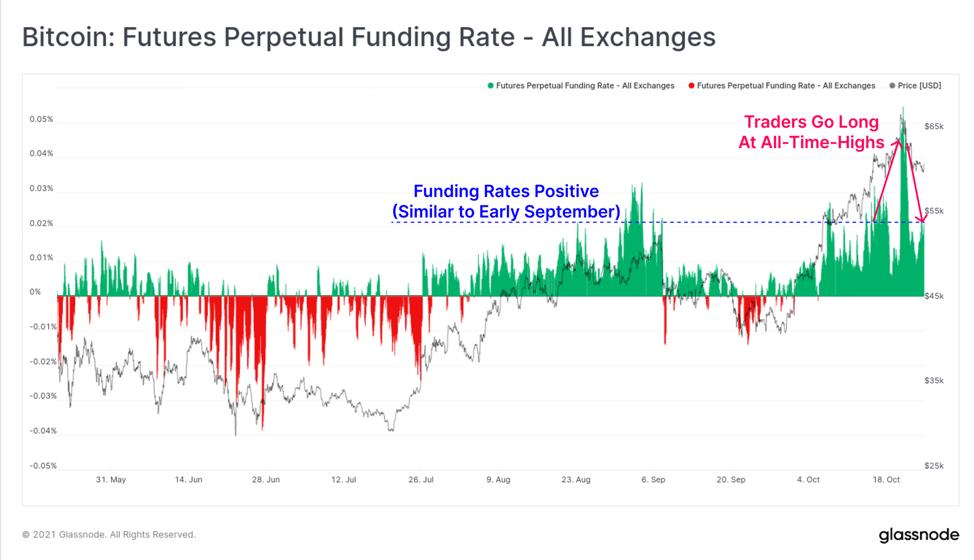Click the blue dashed threshold line
974x560 pixels.
(658, 222)
